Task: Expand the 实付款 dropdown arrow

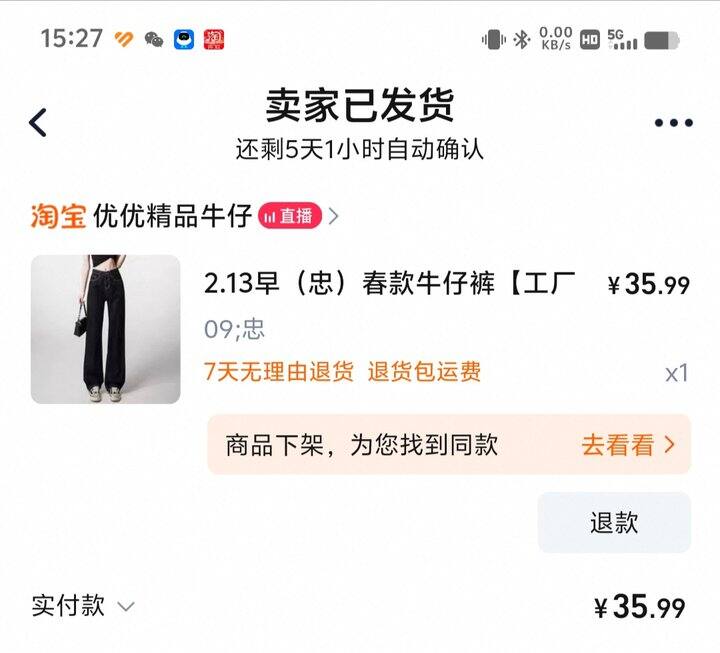Action: pyautogui.click(x=126, y=607)
